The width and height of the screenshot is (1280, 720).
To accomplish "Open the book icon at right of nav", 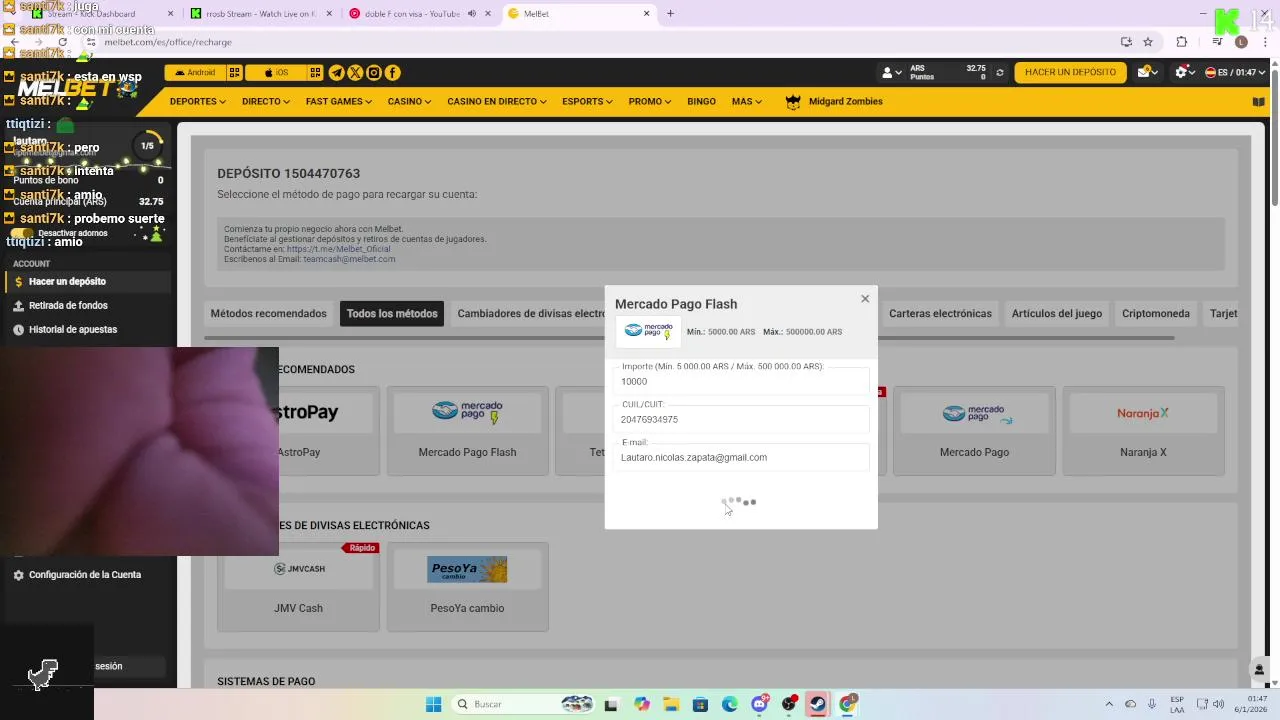I will 1258,102.
